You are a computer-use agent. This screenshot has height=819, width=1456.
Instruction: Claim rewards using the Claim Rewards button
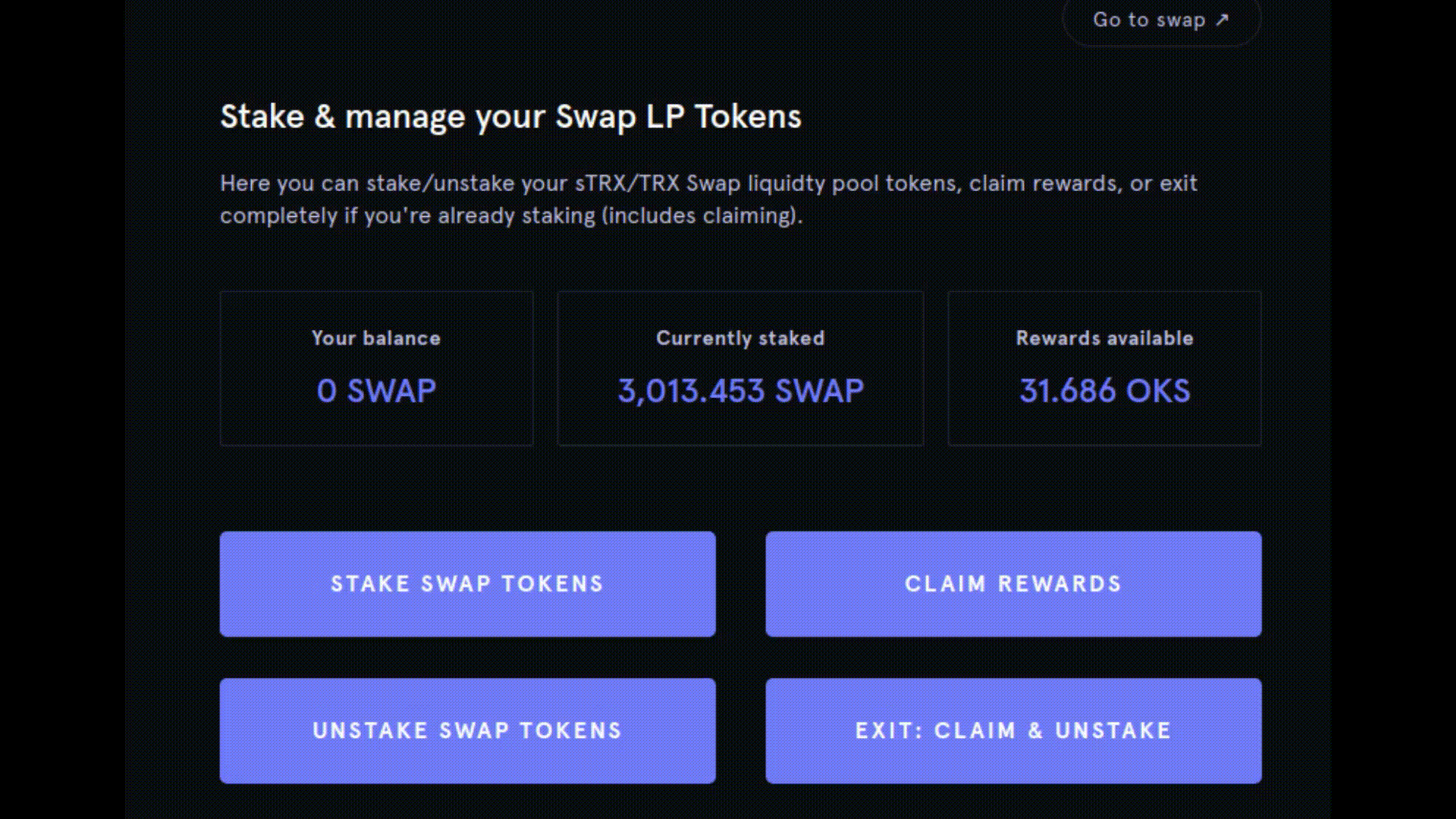pos(1013,583)
